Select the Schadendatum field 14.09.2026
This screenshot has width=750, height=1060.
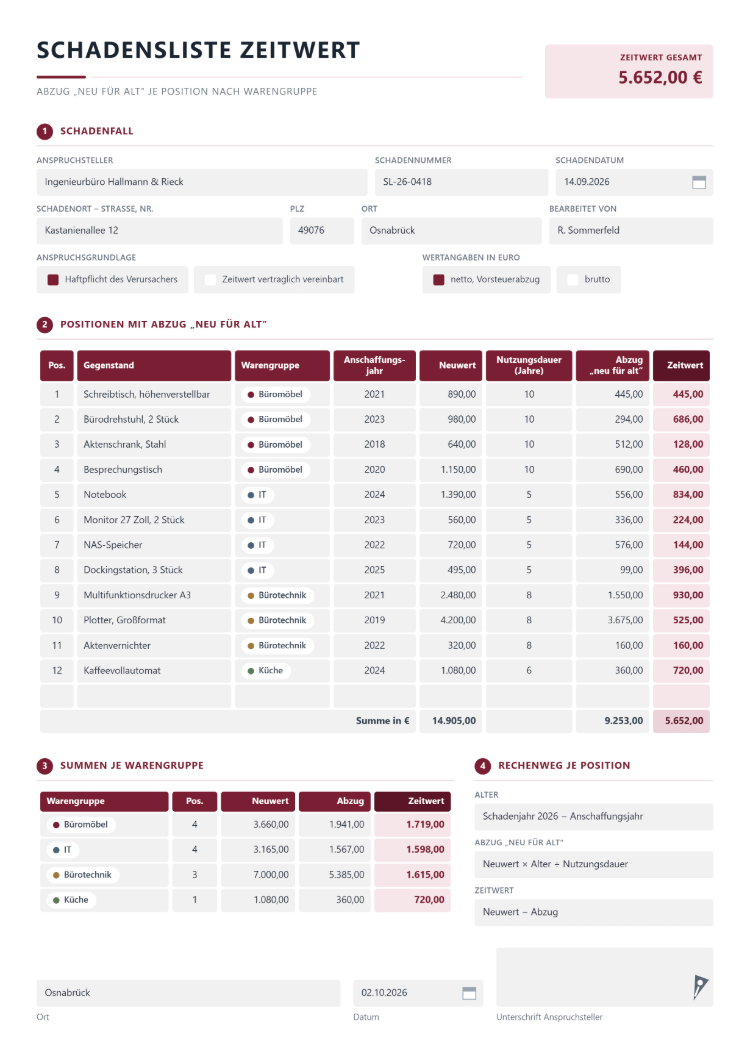point(634,182)
